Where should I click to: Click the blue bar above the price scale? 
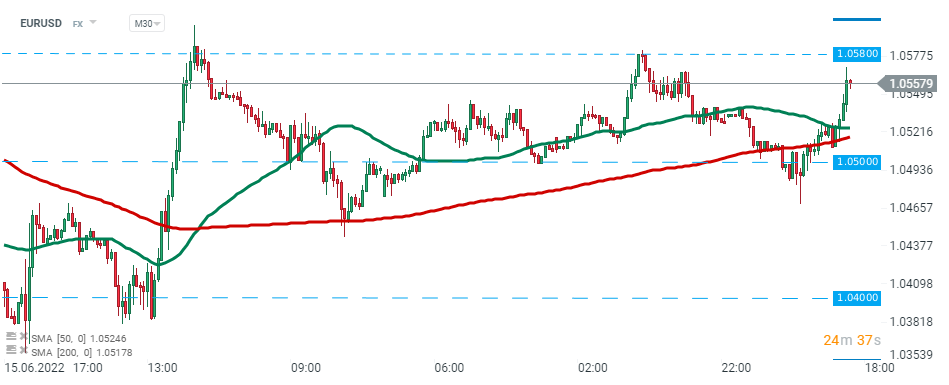click(x=857, y=19)
